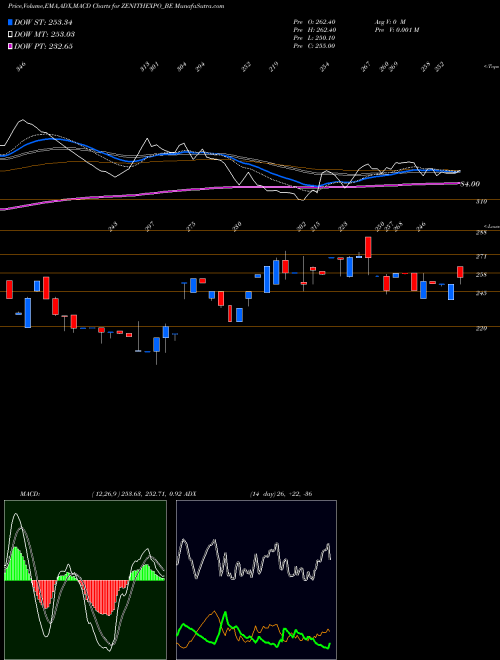Viewport: 500px width, 660px height.
Task: Click the 288 price axis label
Action: [x=481, y=233]
